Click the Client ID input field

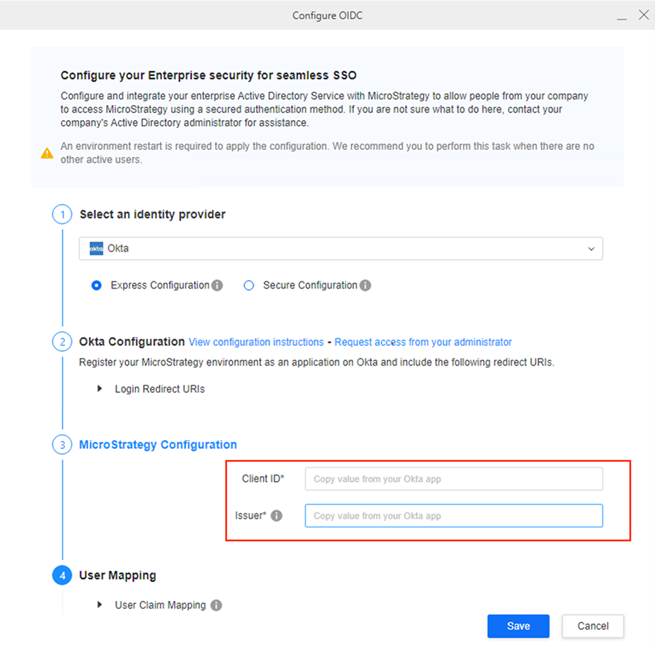point(453,479)
